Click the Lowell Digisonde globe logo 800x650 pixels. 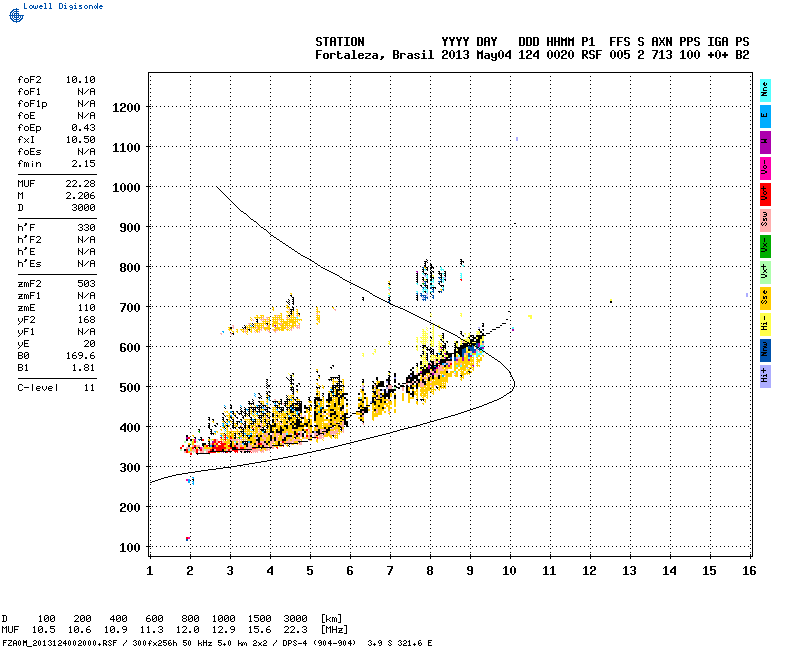tap(16, 15)
